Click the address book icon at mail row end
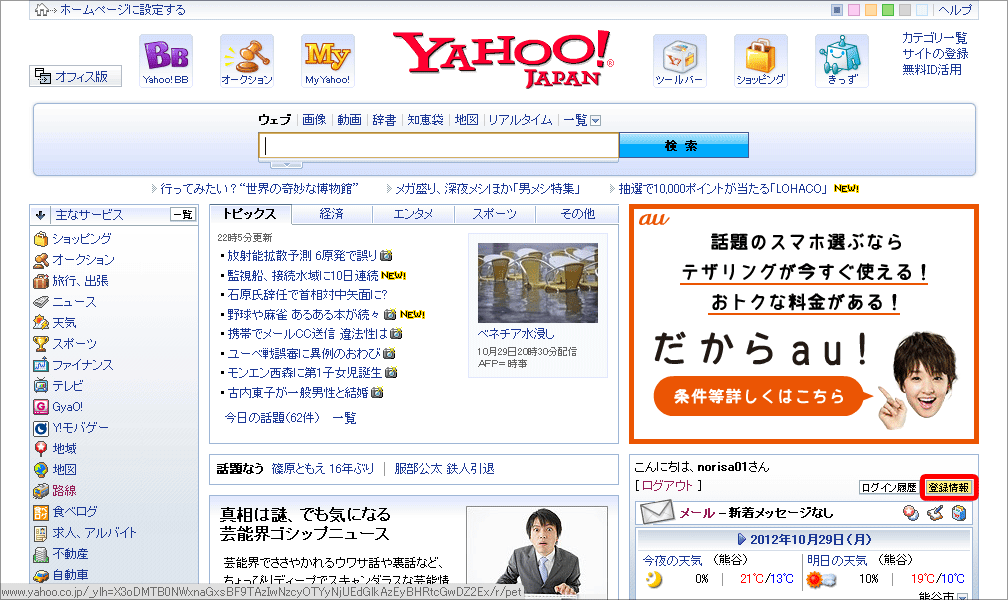This screenshot has width=1008, height=600. click(x=958, y=513)
